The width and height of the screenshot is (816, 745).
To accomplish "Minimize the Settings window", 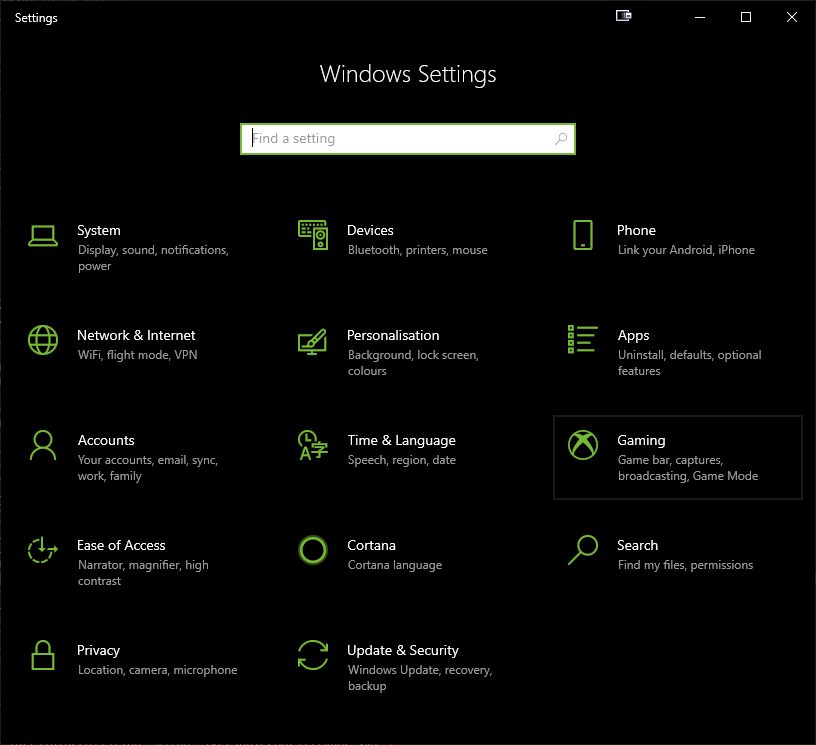I will coord(700,17).
